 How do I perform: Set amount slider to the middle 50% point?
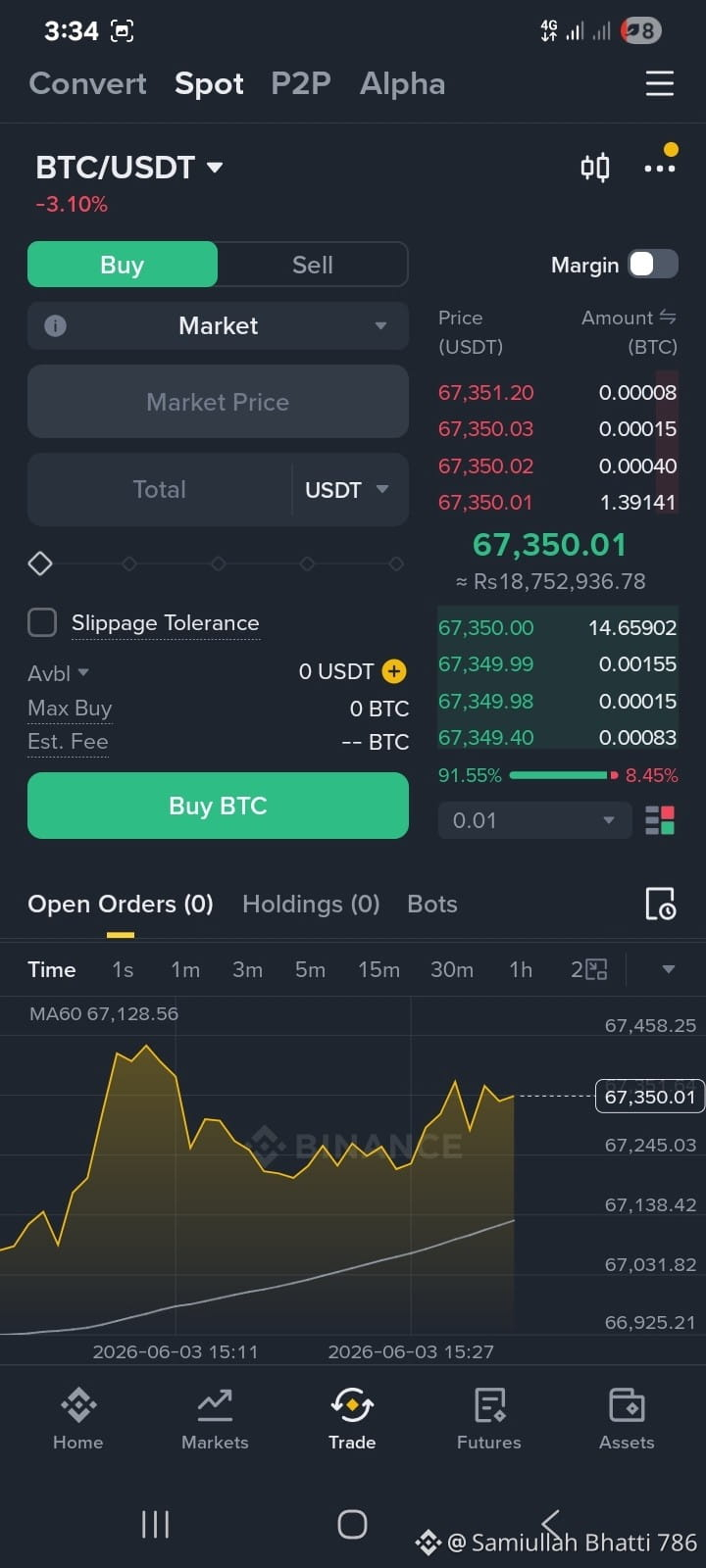(x=218, y=563)
